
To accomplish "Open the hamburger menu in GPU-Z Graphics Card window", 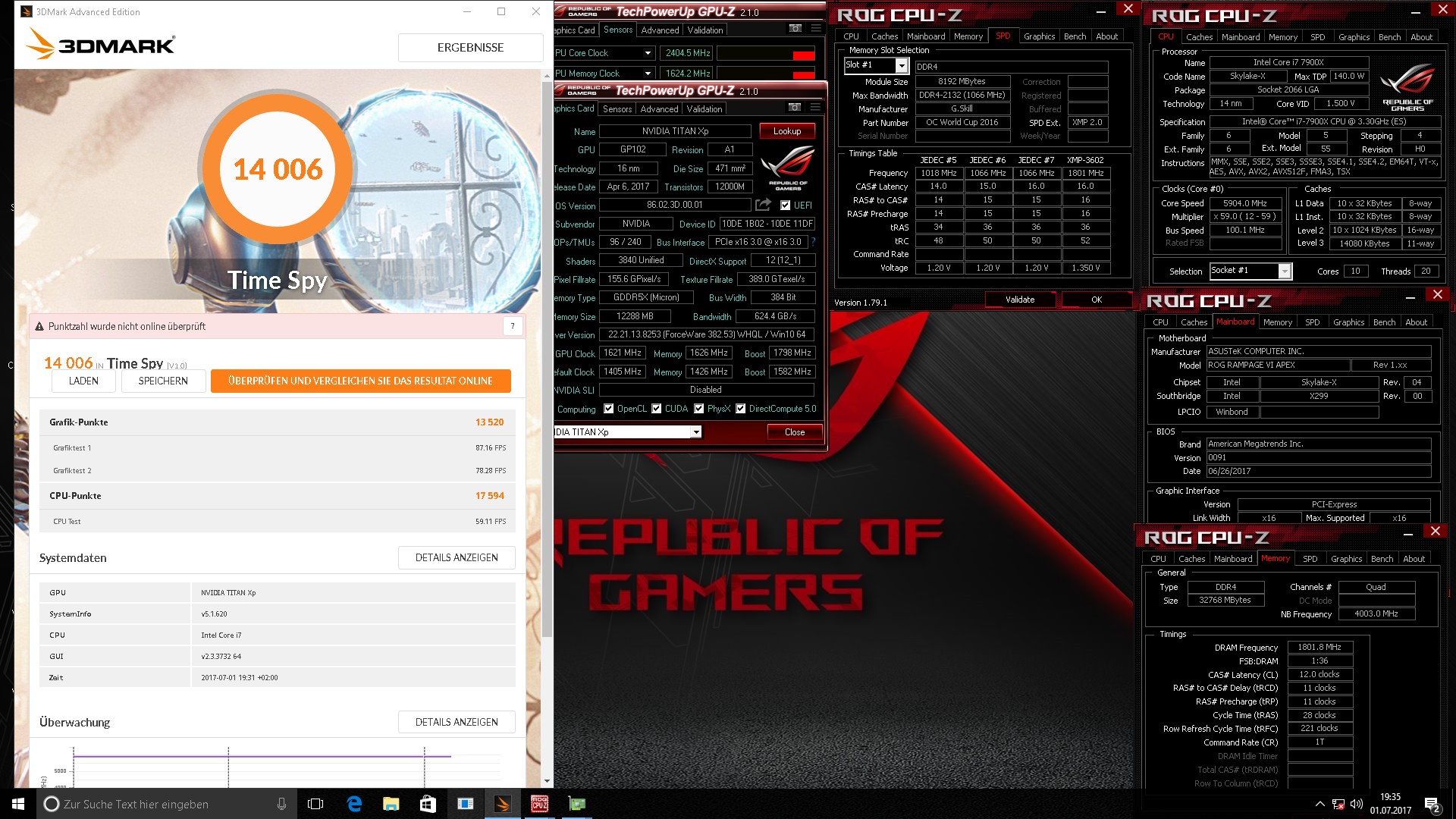I will (815, 108).
